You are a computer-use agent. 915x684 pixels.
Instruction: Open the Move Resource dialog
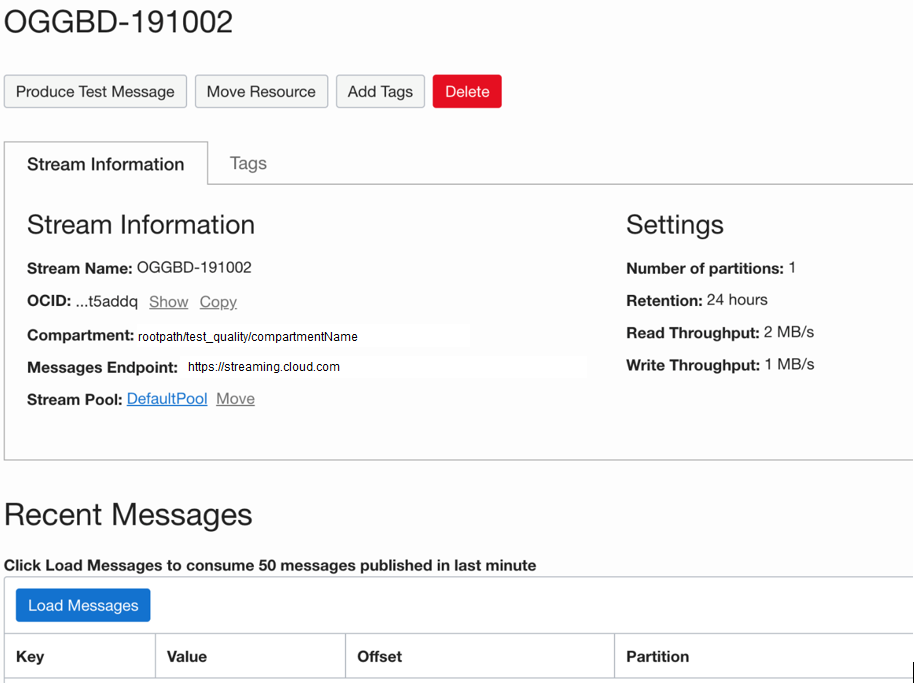click(x=261, y=92)
